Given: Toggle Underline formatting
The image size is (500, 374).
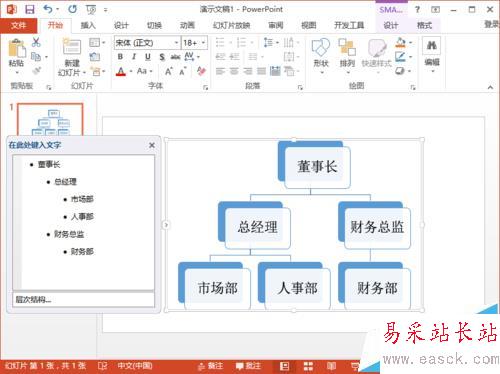Looking at the screenshot, I should (148, 57).
